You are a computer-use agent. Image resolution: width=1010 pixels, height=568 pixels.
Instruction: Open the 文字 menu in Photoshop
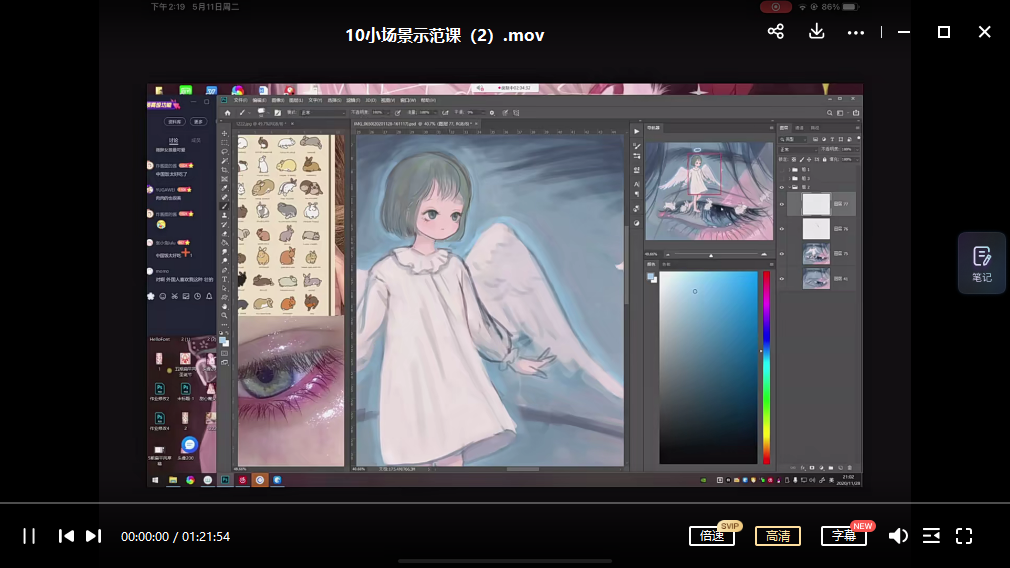315,100
